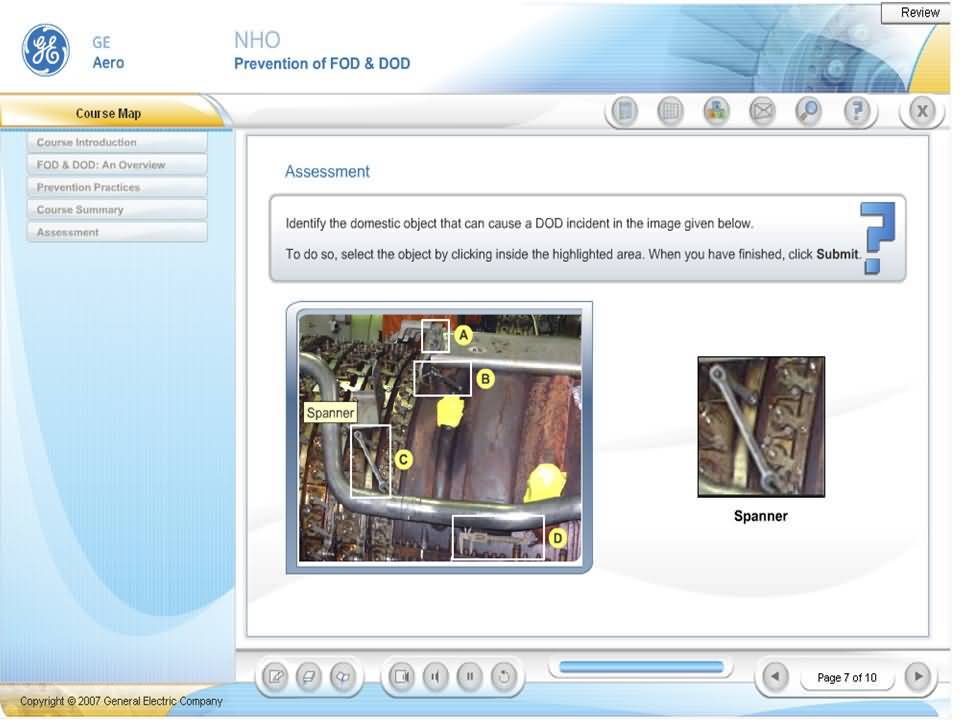Select the Course Map tab

click(109, 113)
